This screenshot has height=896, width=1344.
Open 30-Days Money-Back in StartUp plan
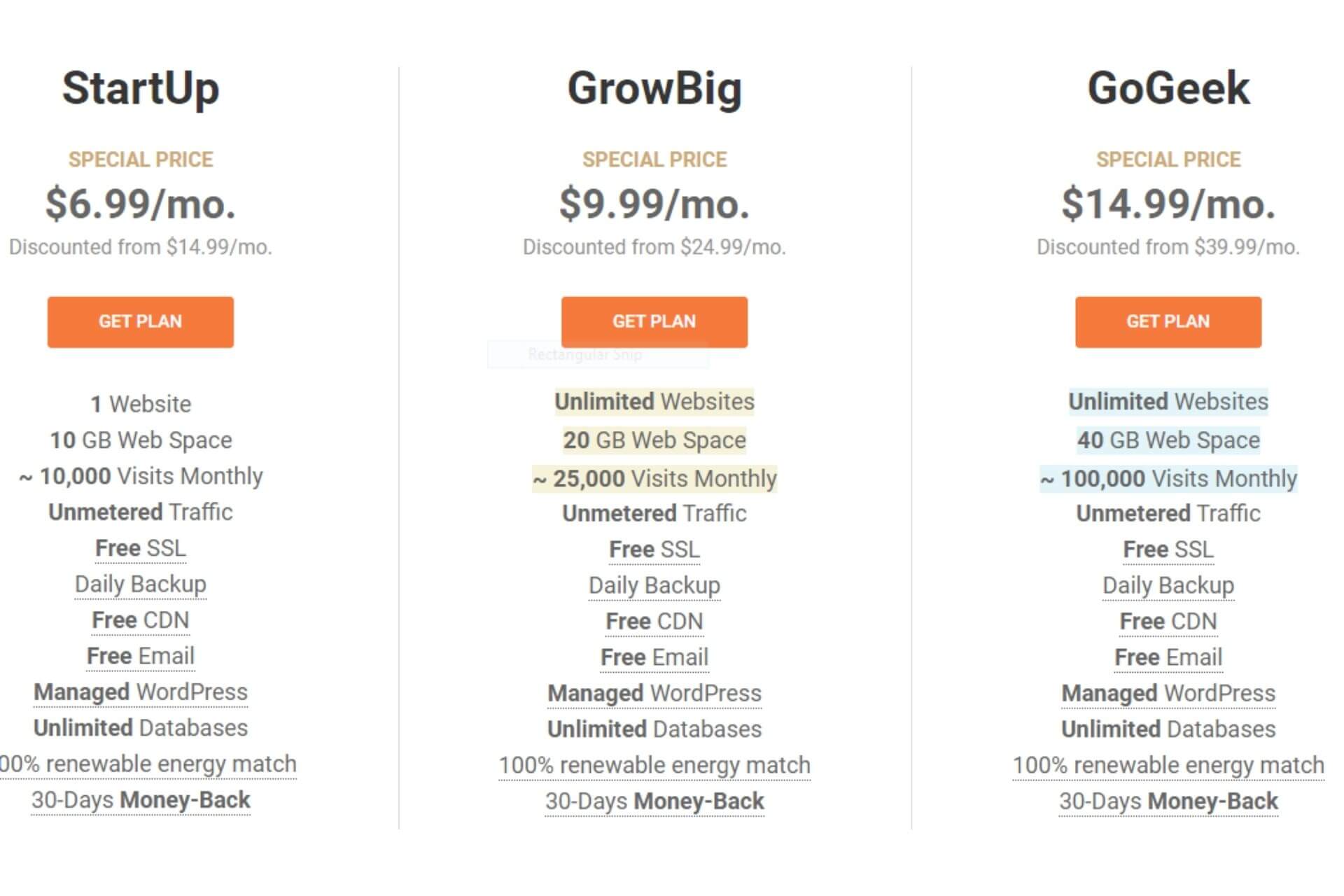(140, 799)
